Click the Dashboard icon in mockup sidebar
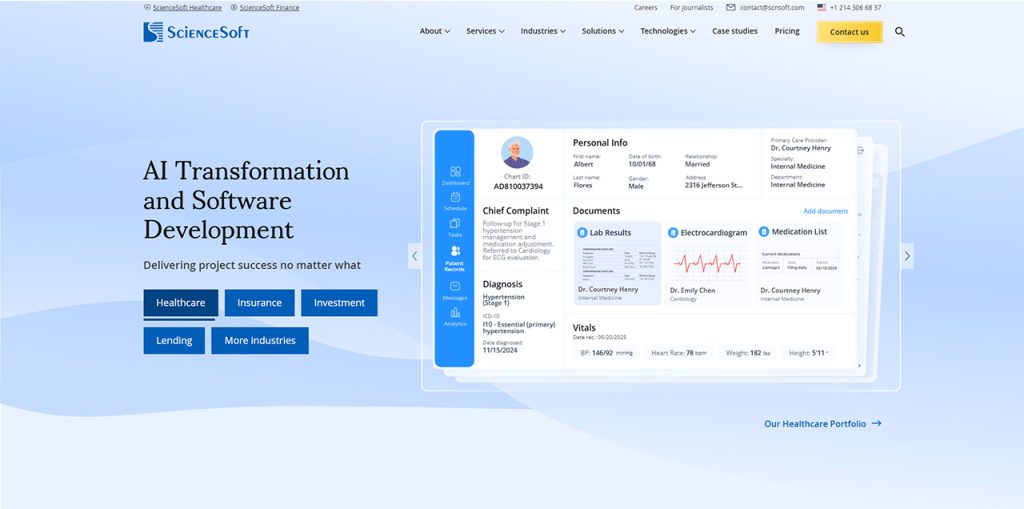1024x509 pixels. 455,171
